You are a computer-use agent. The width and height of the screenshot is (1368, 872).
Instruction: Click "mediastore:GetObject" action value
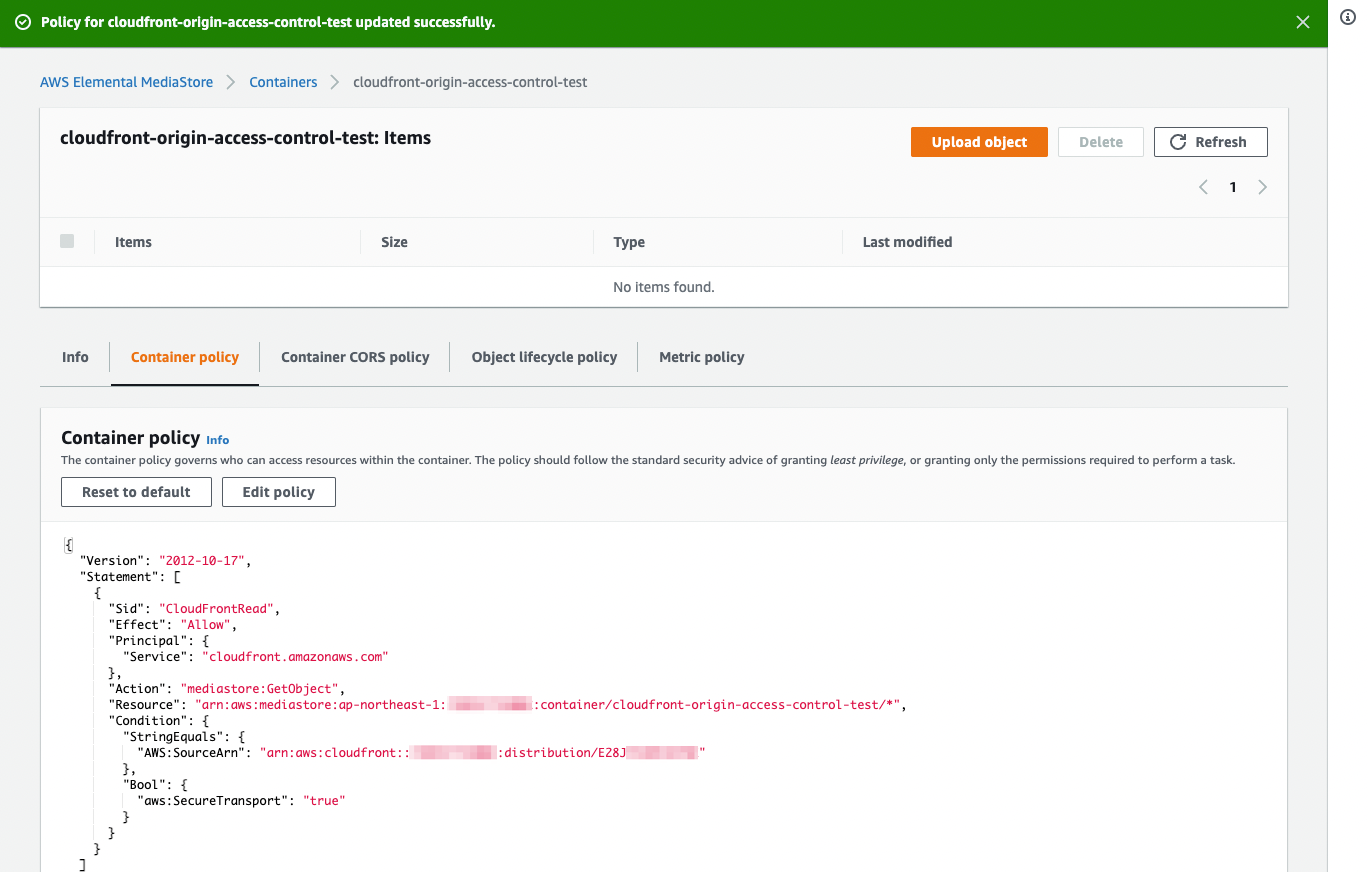262,689
